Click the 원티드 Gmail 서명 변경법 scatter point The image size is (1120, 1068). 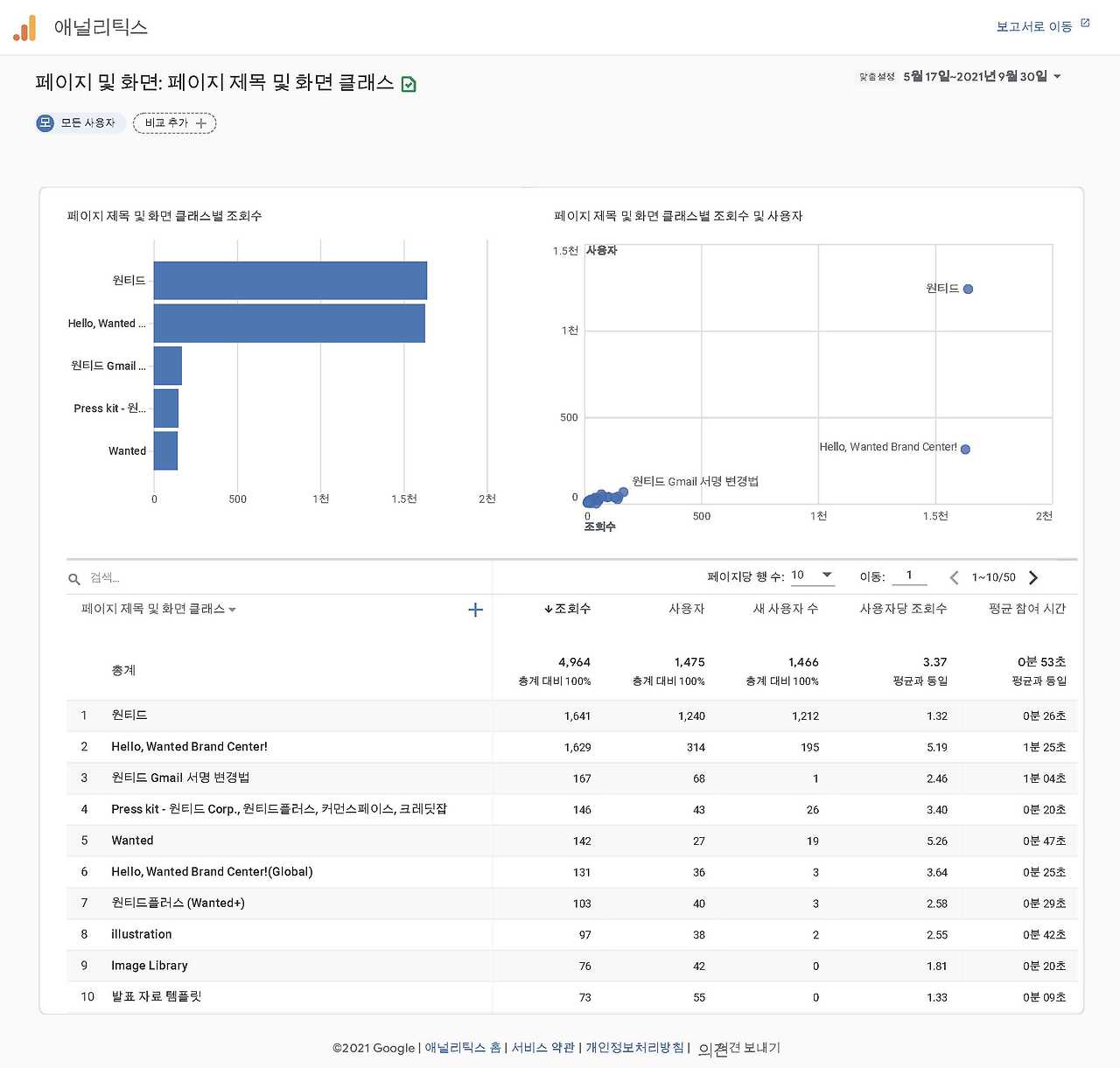[x=624, y=492]
